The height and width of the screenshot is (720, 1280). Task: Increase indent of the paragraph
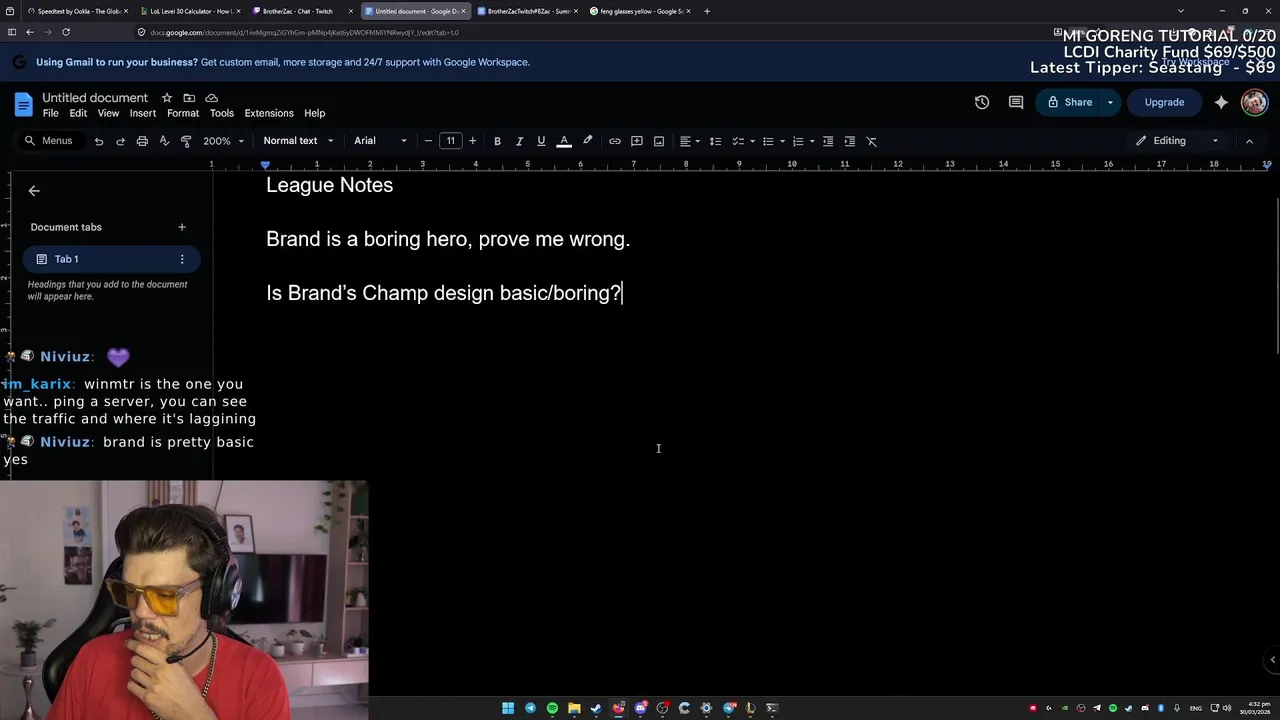pyautogui.click(x=850, y=141)
